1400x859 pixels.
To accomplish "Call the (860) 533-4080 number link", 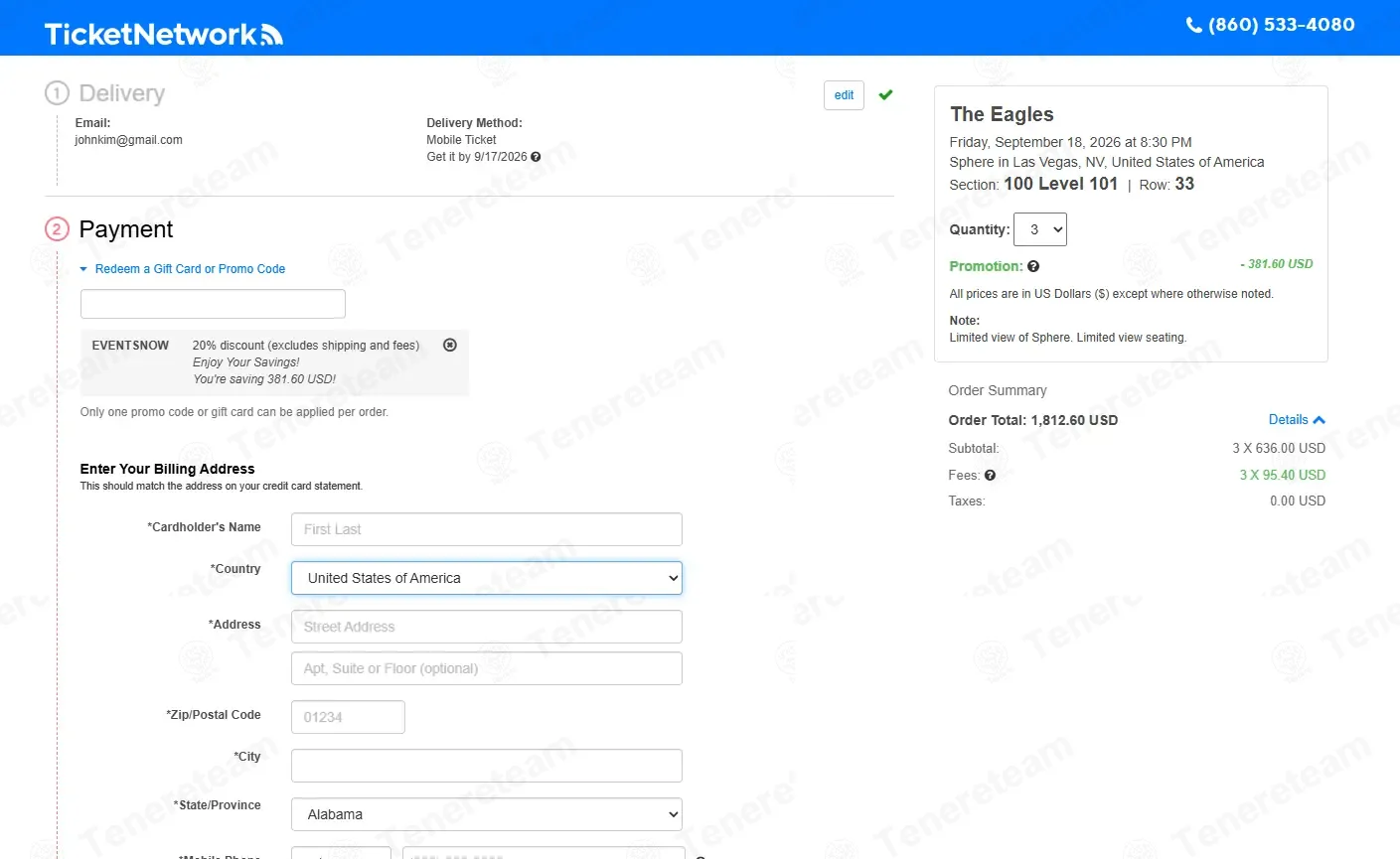I will [1281, 25].
